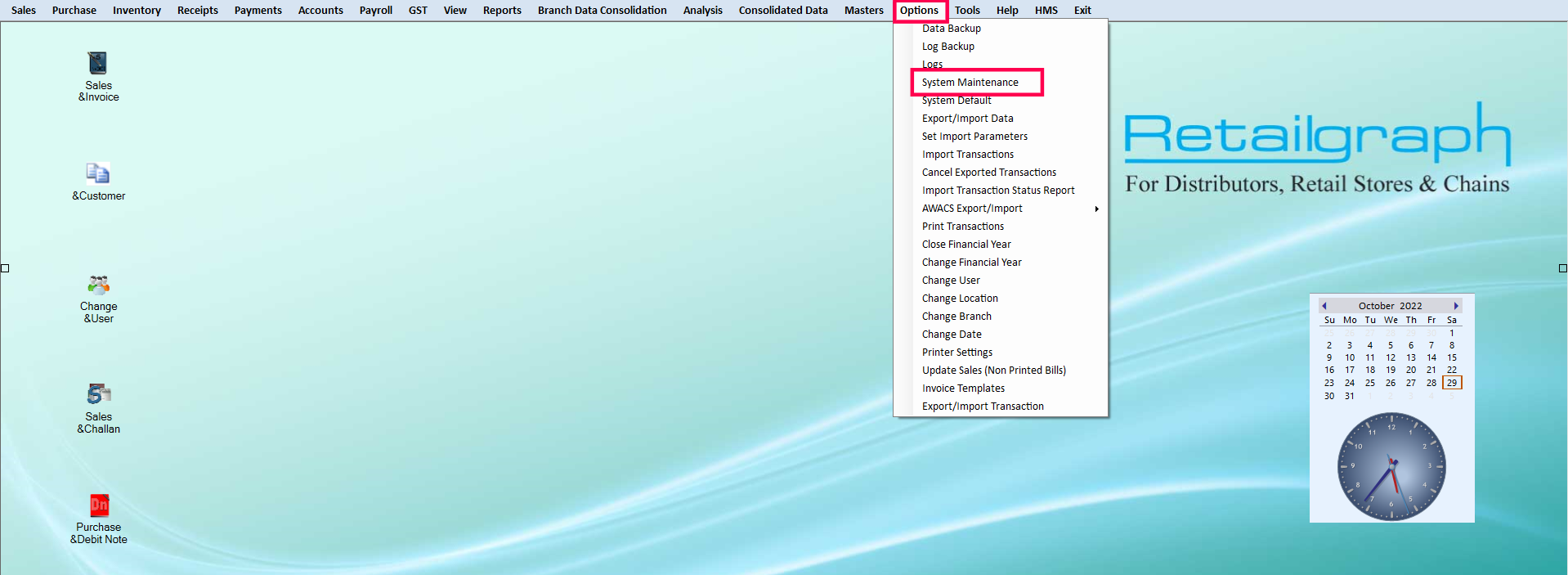The image size is (1568, 575).
Task: Go to previous month in calendar
Action: pos(1324,306)
